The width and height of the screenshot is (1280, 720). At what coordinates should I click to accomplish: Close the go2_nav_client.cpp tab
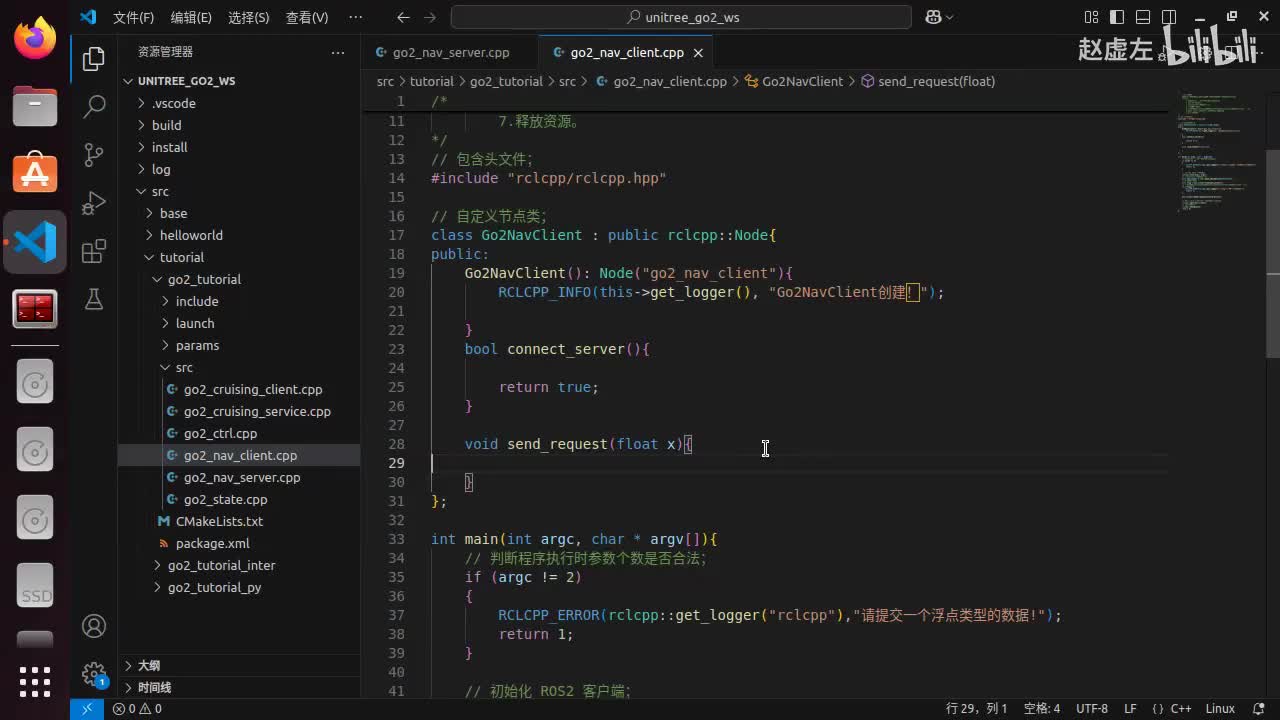coord(698,53)
